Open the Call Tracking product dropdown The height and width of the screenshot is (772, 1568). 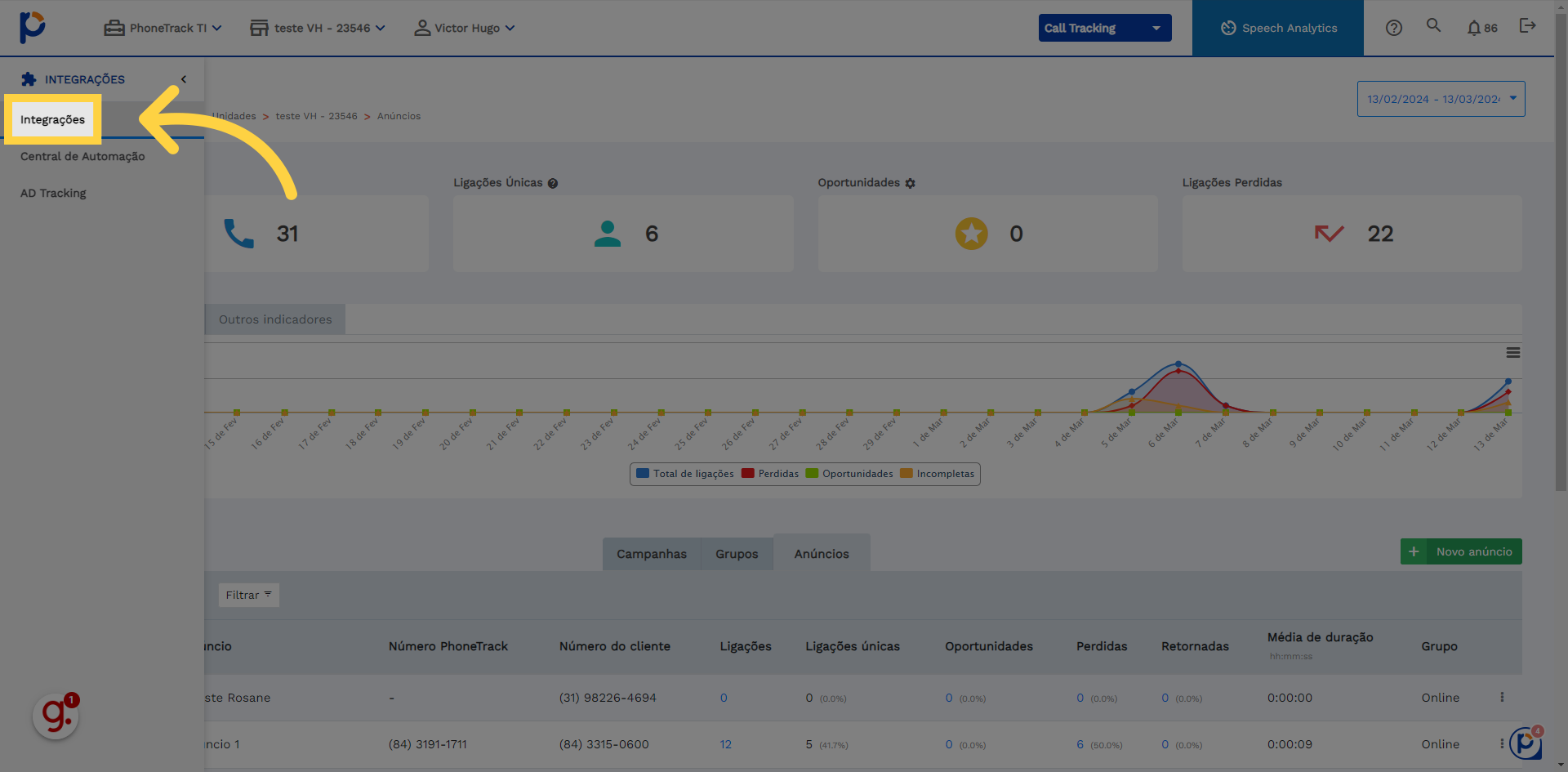tap(1105, 28)
